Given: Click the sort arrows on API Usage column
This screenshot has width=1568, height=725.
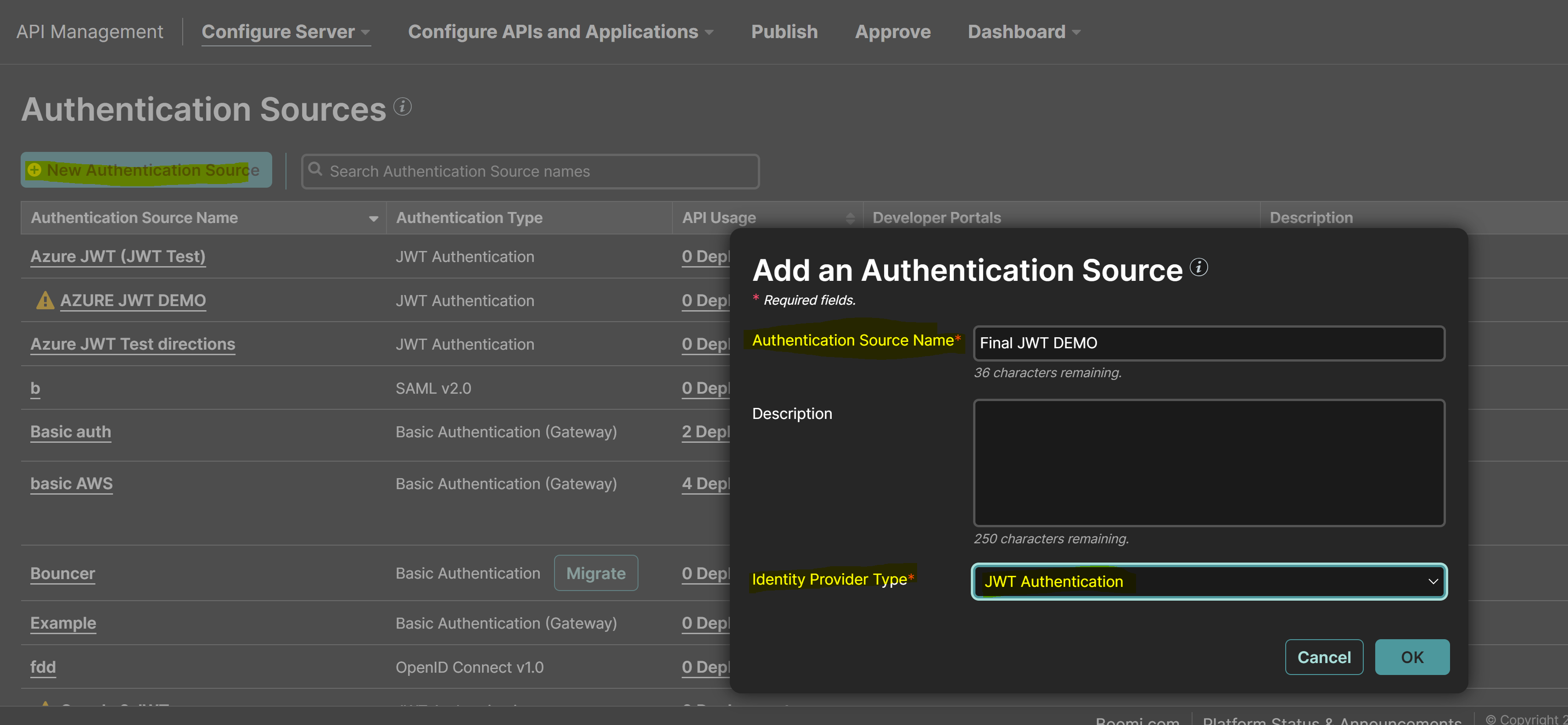Looking at the screenshot, I should point(851,217).
